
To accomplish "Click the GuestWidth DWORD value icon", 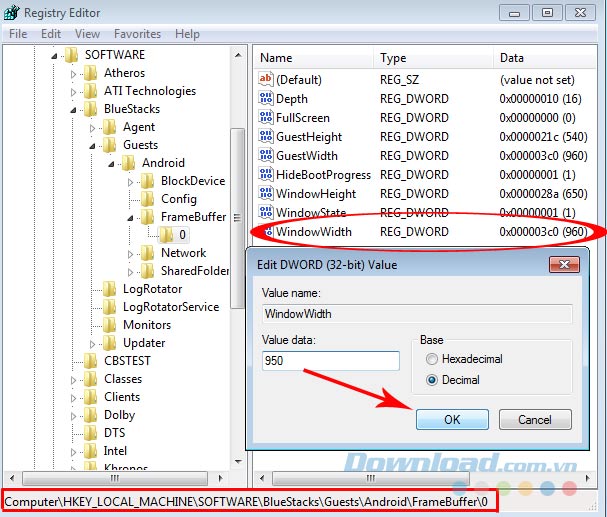I will pos(266,155).
